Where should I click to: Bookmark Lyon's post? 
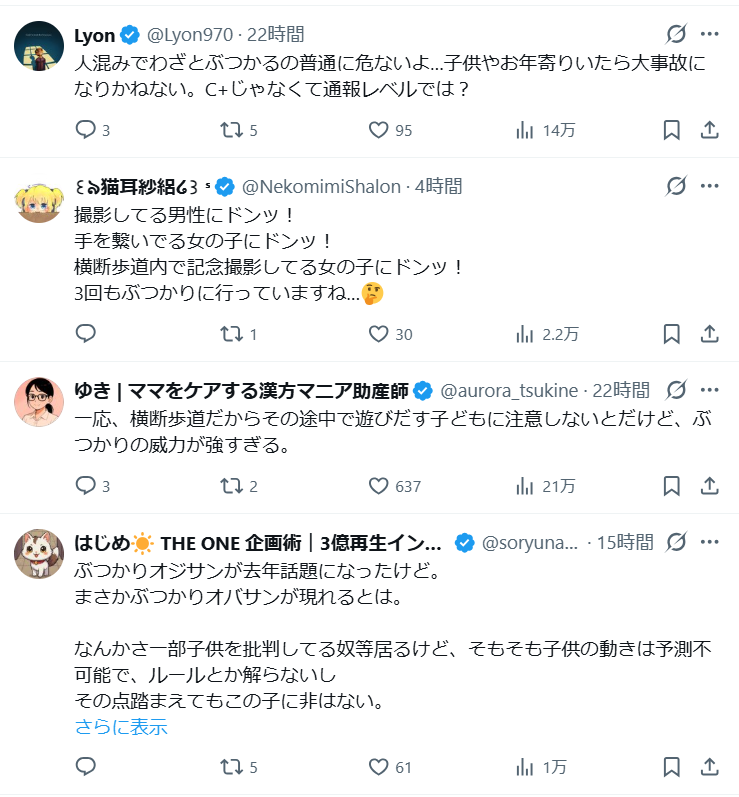pyautogui.click(x=672, y=130)
